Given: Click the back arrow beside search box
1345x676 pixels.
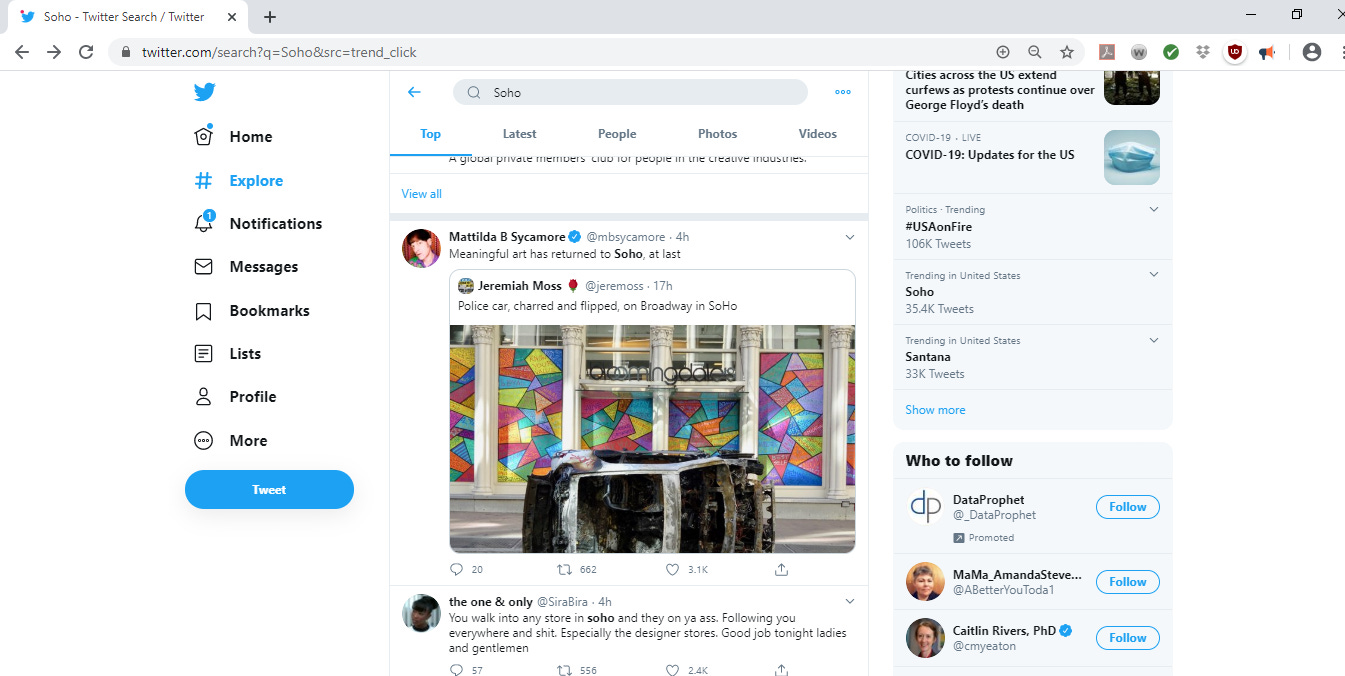Looking at the screenshot, I should pyautogui.click(x=414, y=92).
